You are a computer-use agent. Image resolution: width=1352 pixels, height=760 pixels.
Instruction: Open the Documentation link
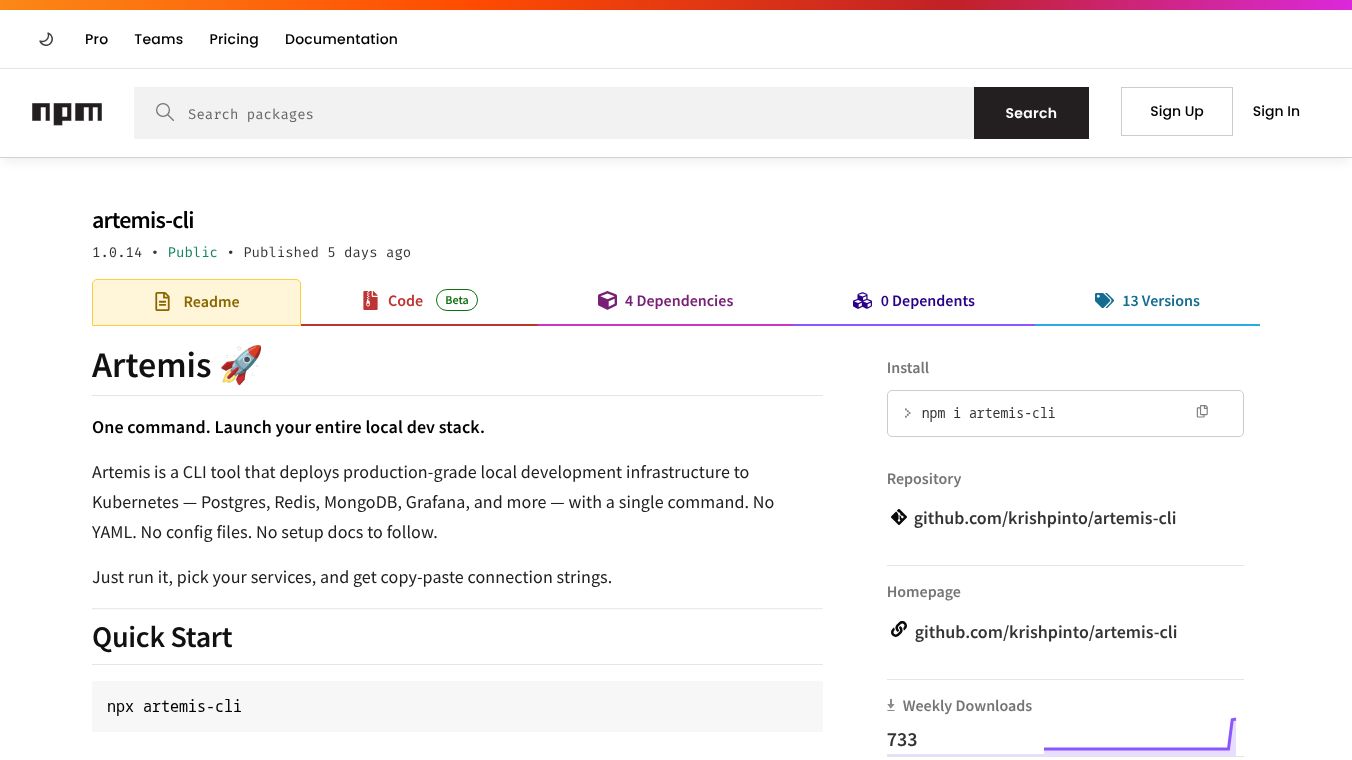(341, 39)
